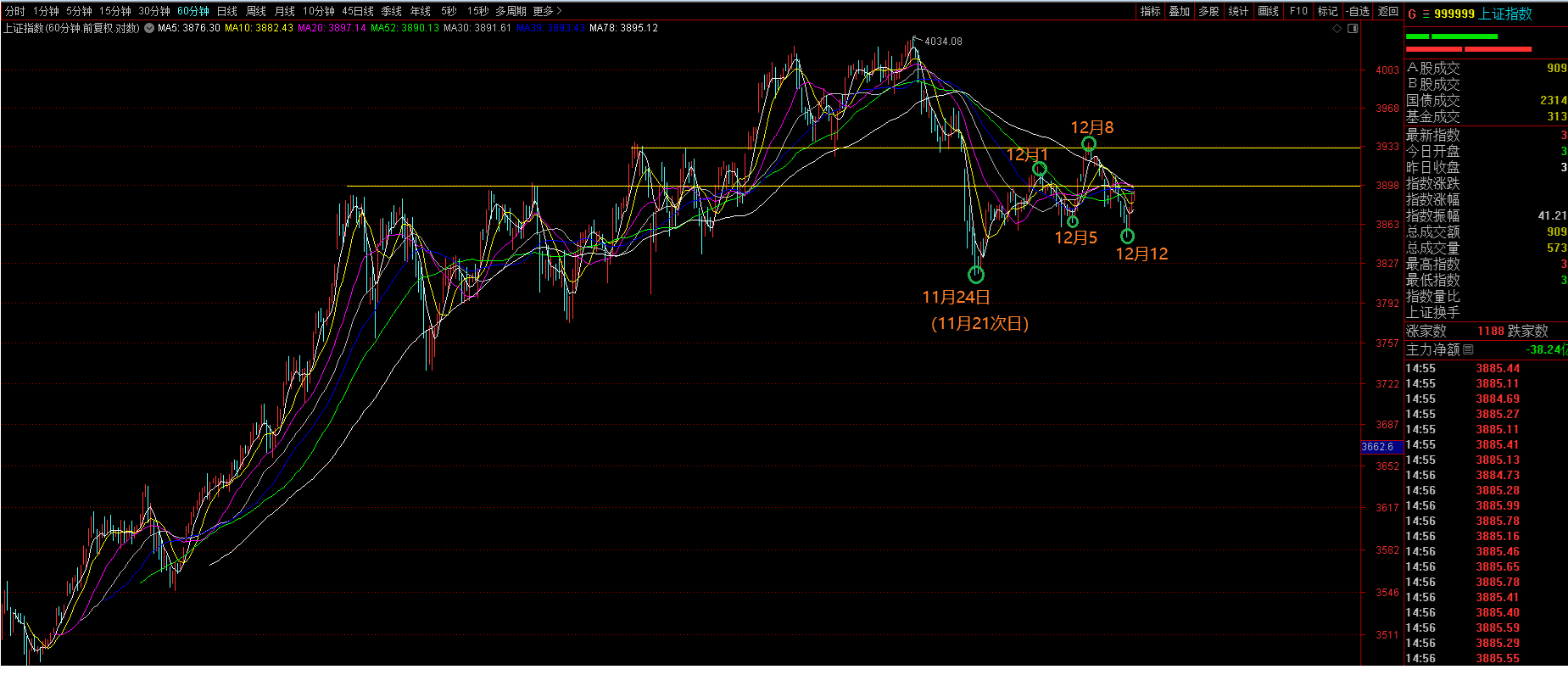The image size is (1568, 675).
Task: Click the diamond icon above the chart
Action: click(x=1337, y=28)
